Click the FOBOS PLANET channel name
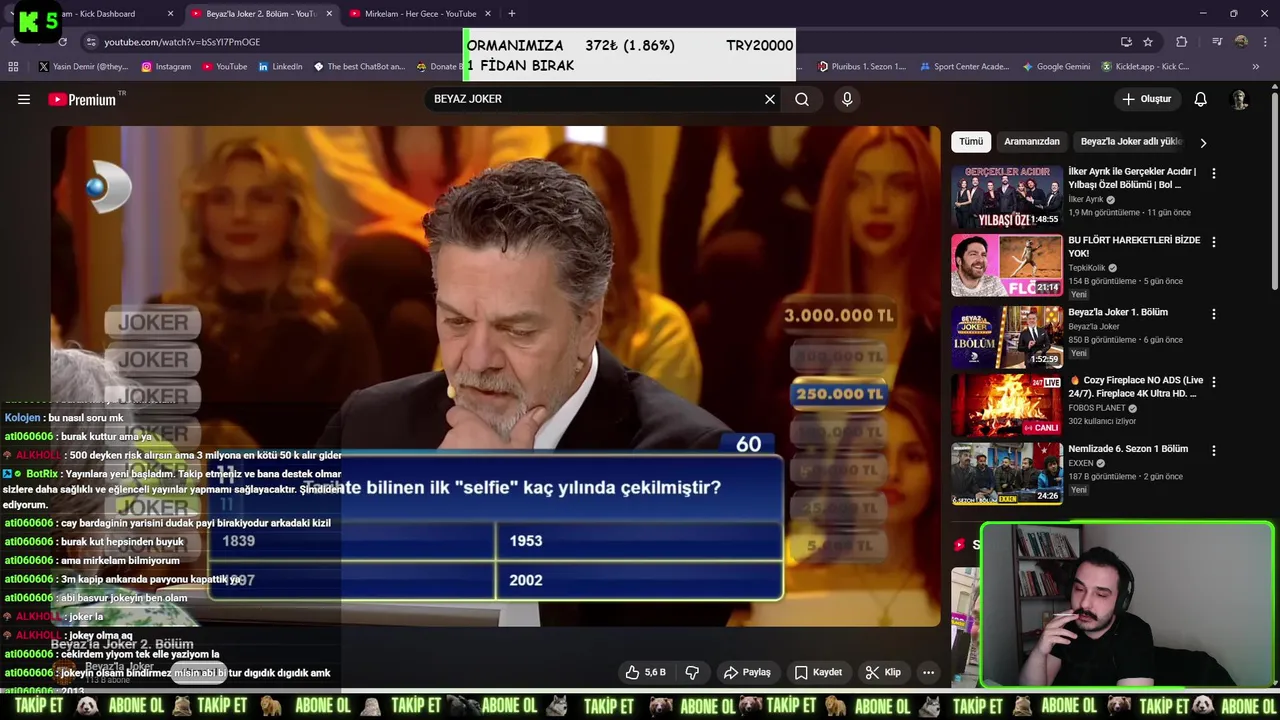 [x=1097, y=408]
